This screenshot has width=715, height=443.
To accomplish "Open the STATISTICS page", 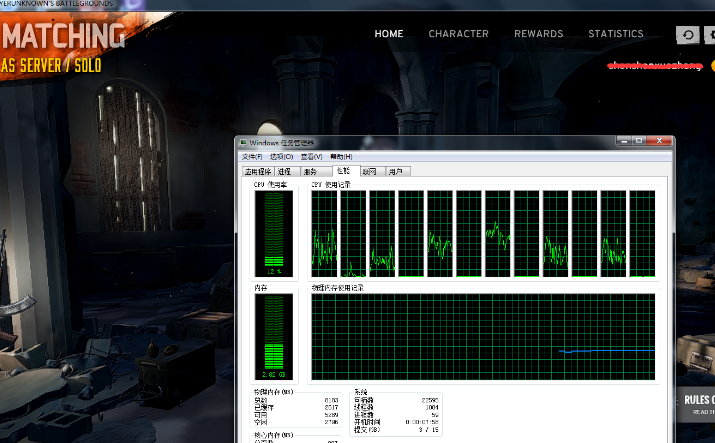I will pos(616,34).
